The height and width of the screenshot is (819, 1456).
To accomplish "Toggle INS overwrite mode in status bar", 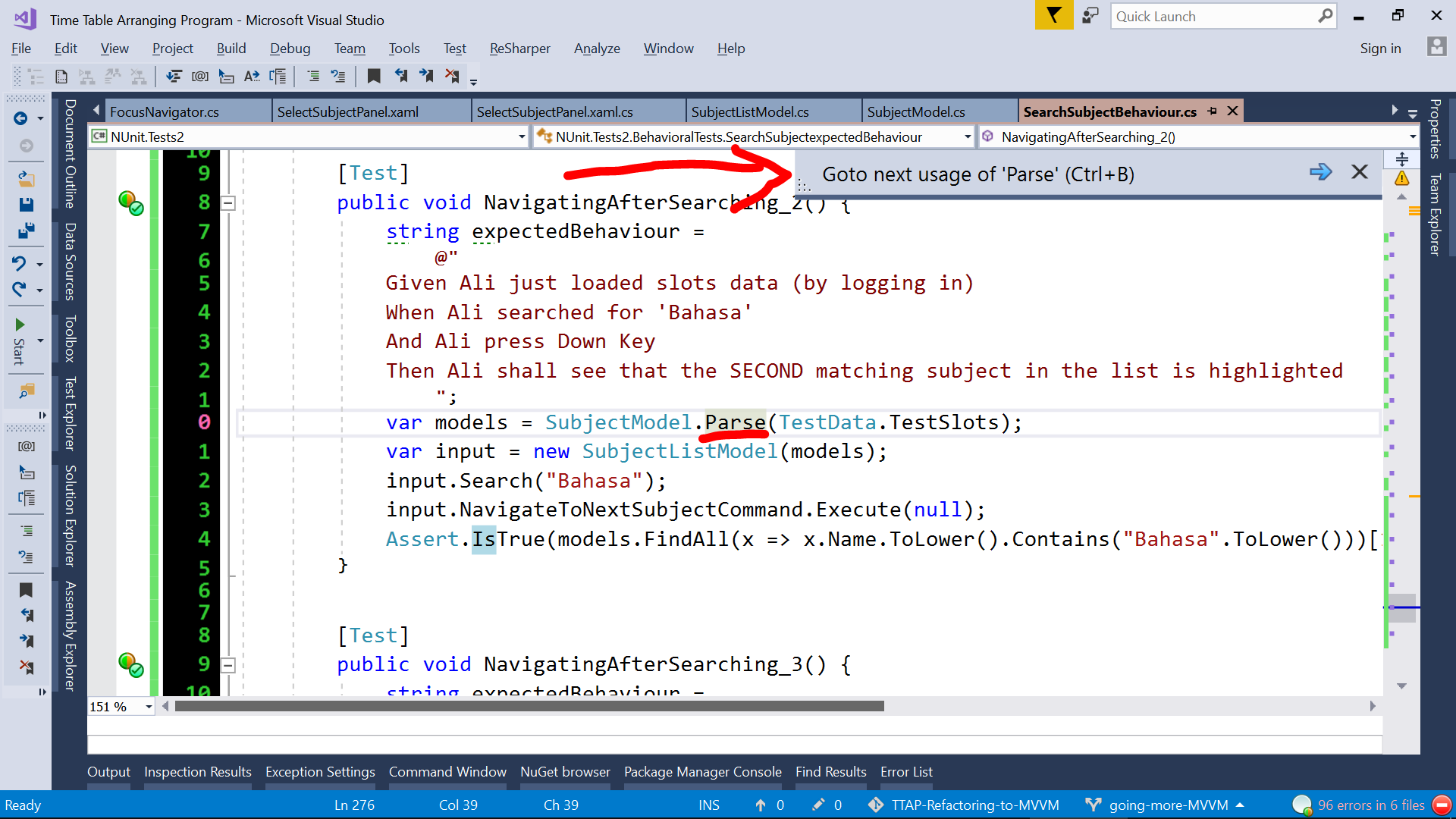I will click(708, 805).
